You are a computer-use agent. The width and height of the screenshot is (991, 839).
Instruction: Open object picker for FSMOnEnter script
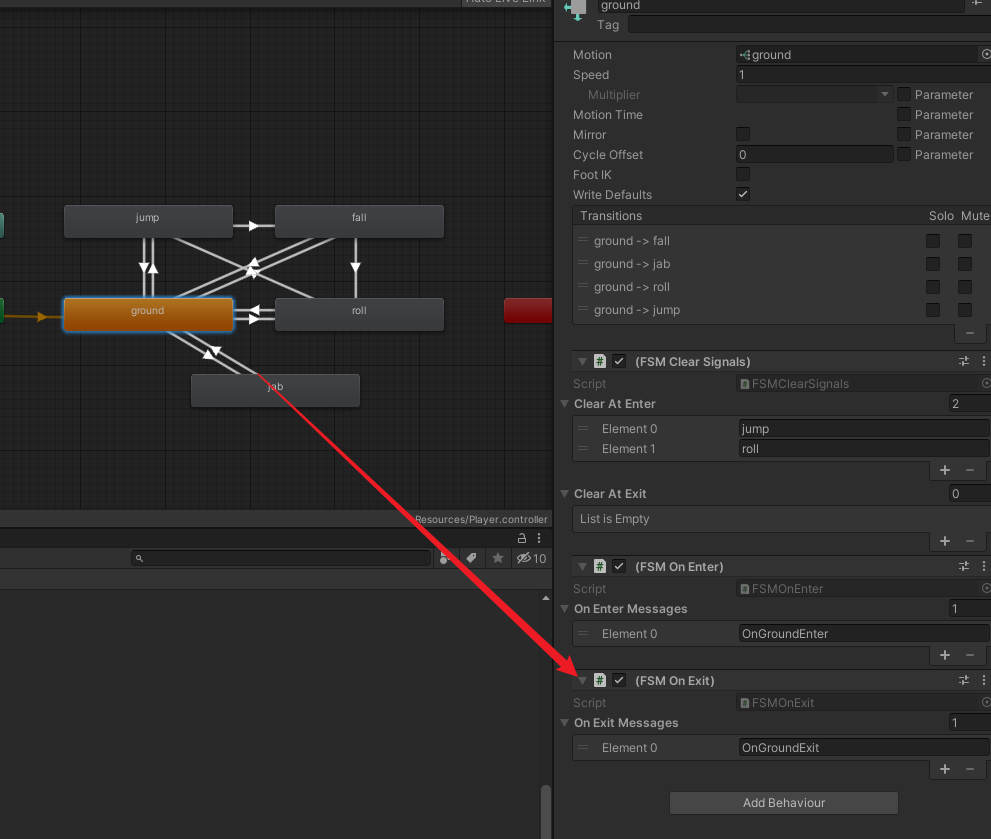985,588
